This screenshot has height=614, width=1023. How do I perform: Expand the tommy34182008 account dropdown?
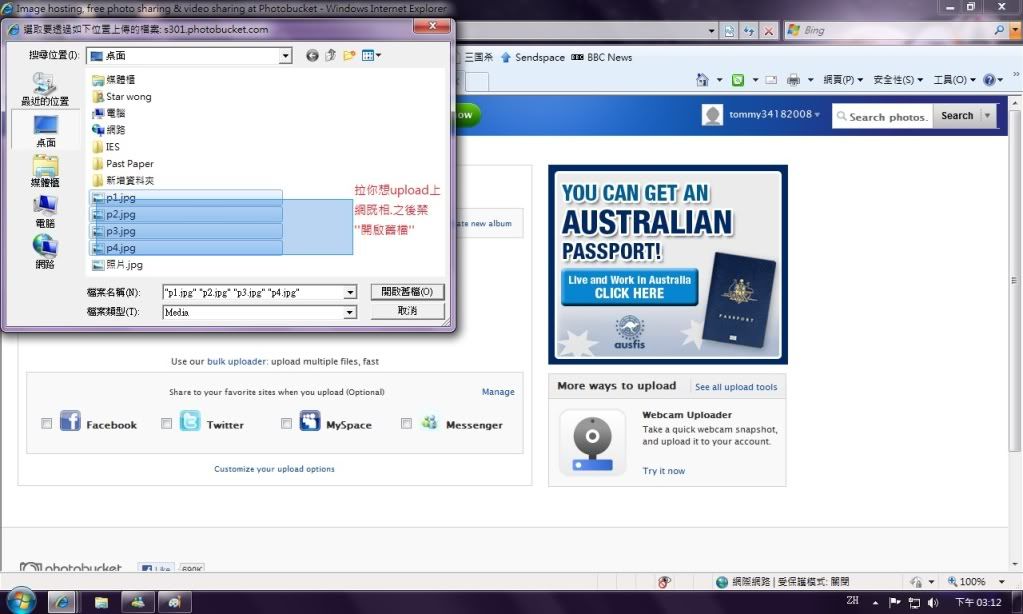click(817, 115)
